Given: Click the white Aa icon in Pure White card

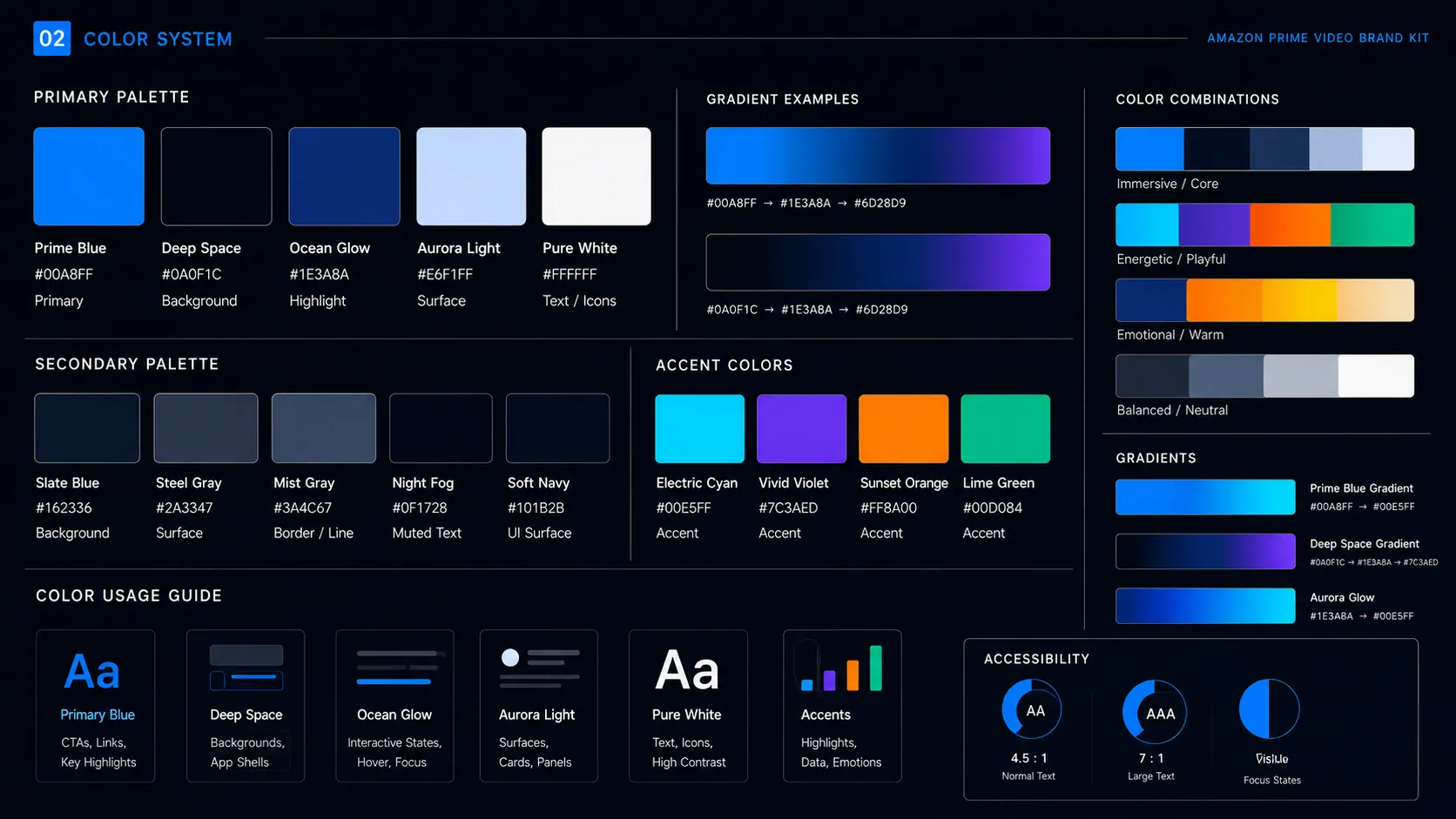Looking at the screenshot, I should point(688,670).
